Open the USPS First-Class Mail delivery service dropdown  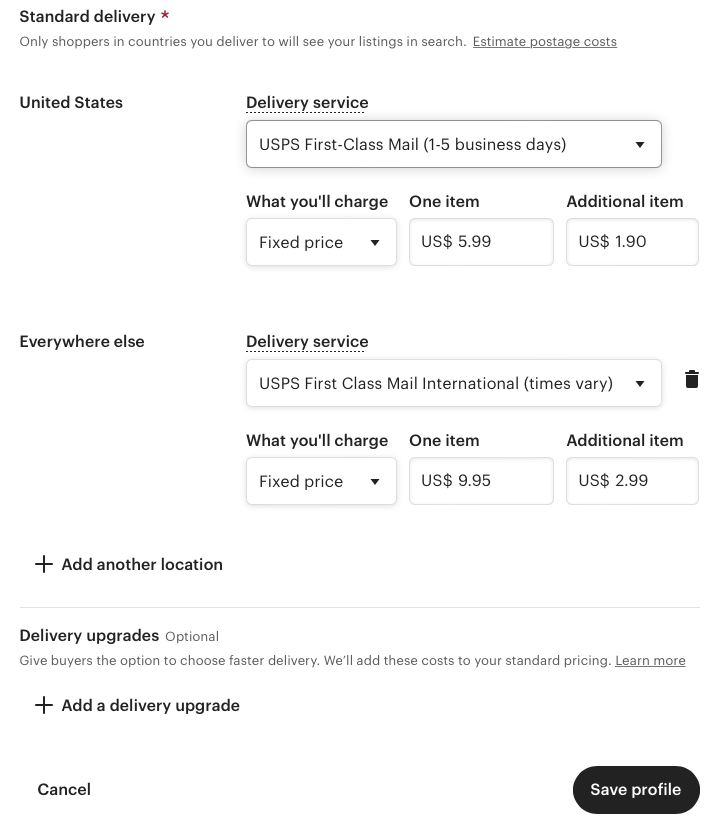(x=454, y=144)
